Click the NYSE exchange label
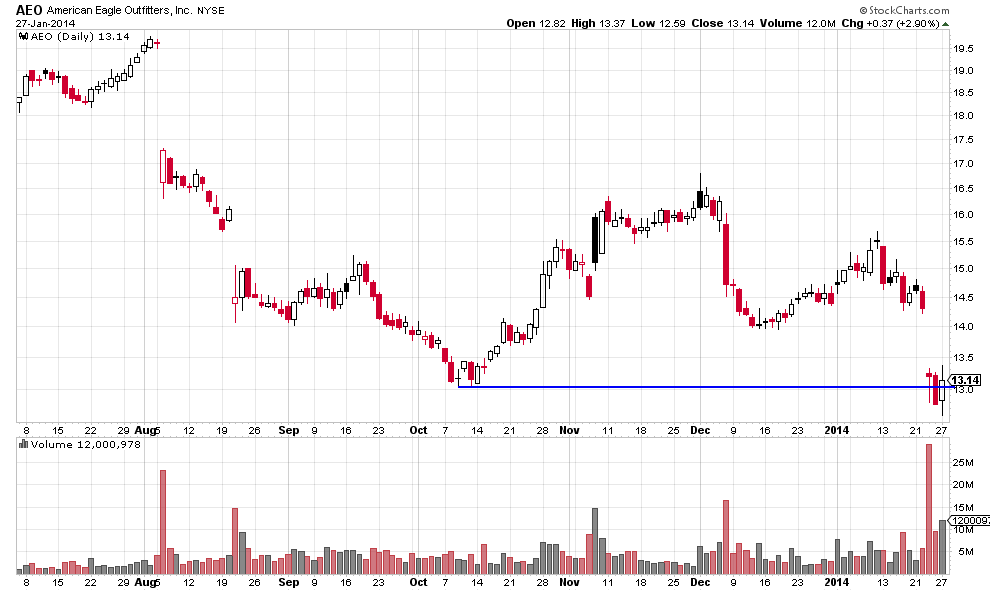 click(x=211, y=11)
